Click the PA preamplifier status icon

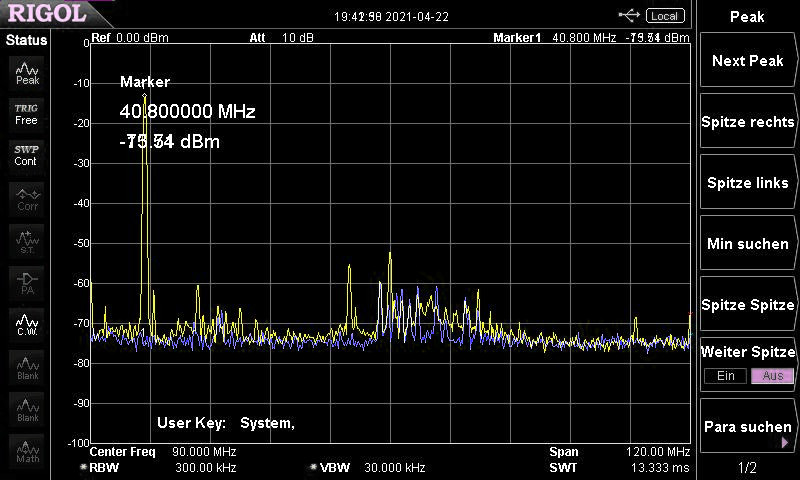click(x=27, y=283)
